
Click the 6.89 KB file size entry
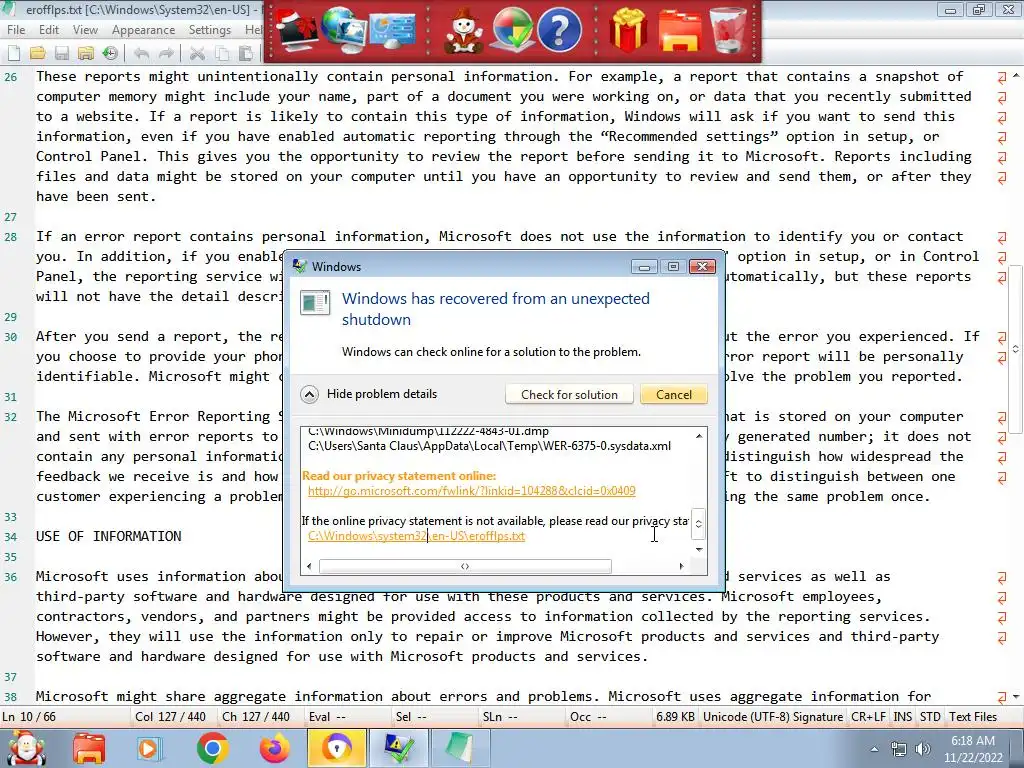[675, 716]
